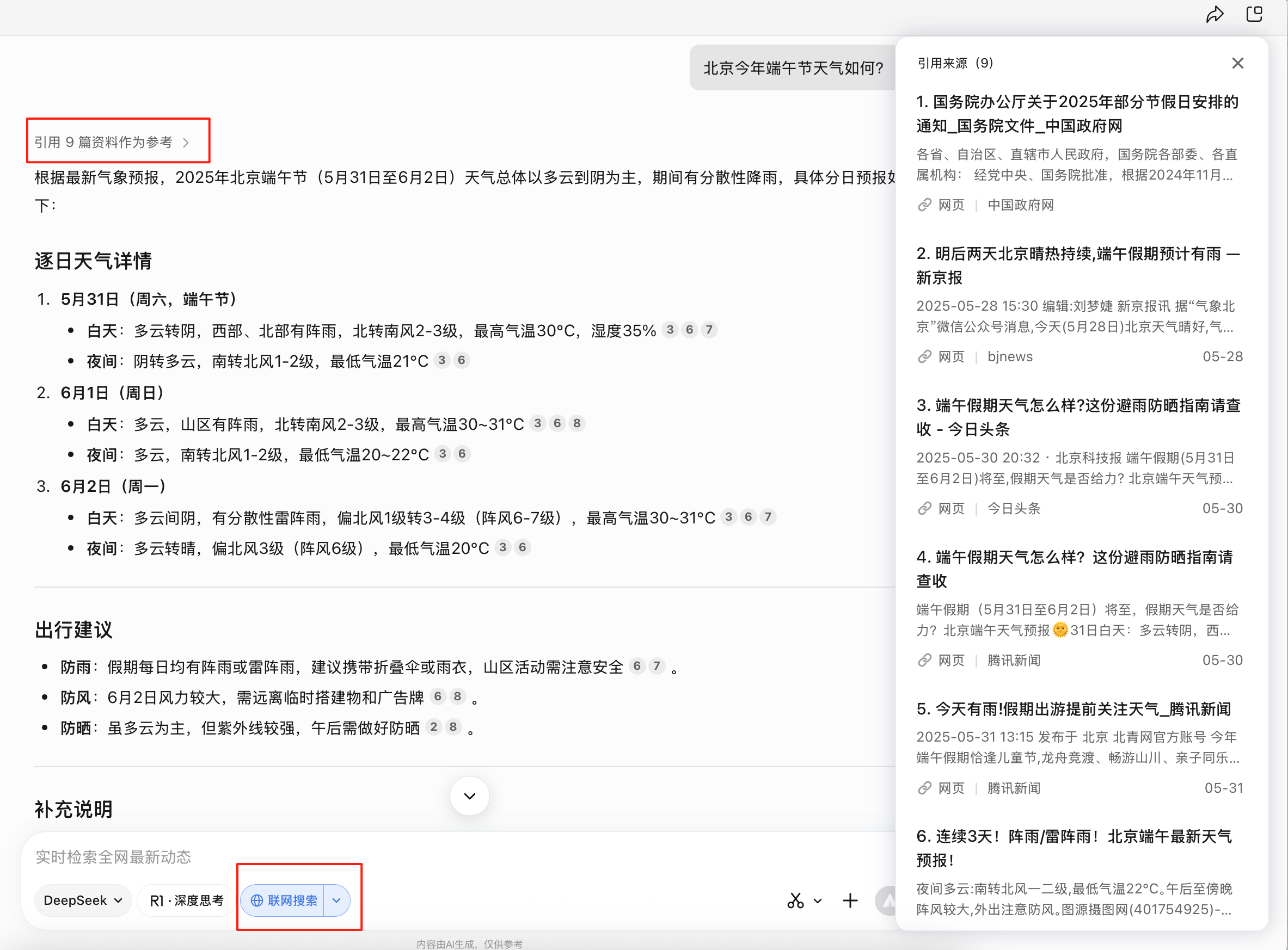
Task: Open the DeepSeek model dropdown
Action: pyautogui.click(x=83, y=900)
